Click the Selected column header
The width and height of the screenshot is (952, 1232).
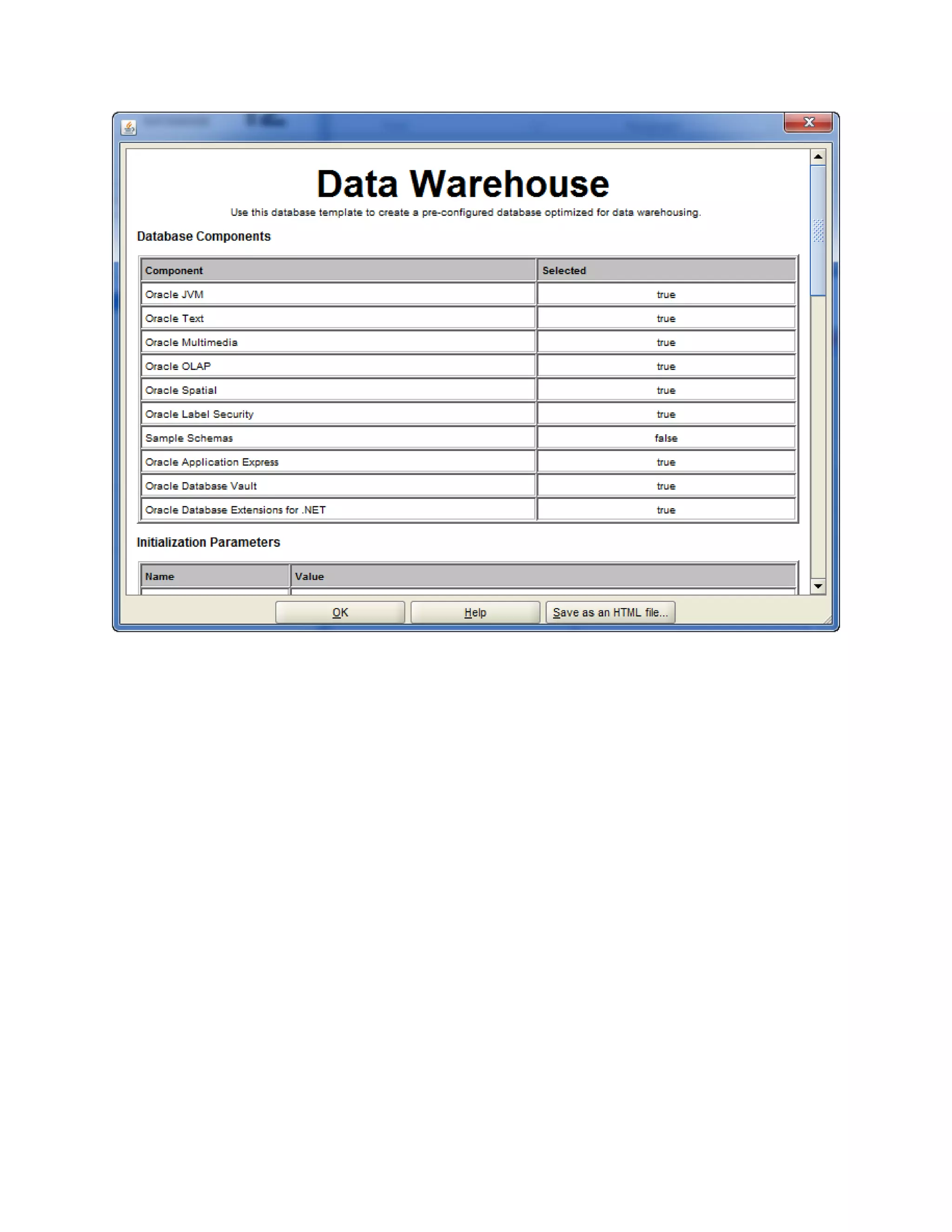[x=666, y=270]
